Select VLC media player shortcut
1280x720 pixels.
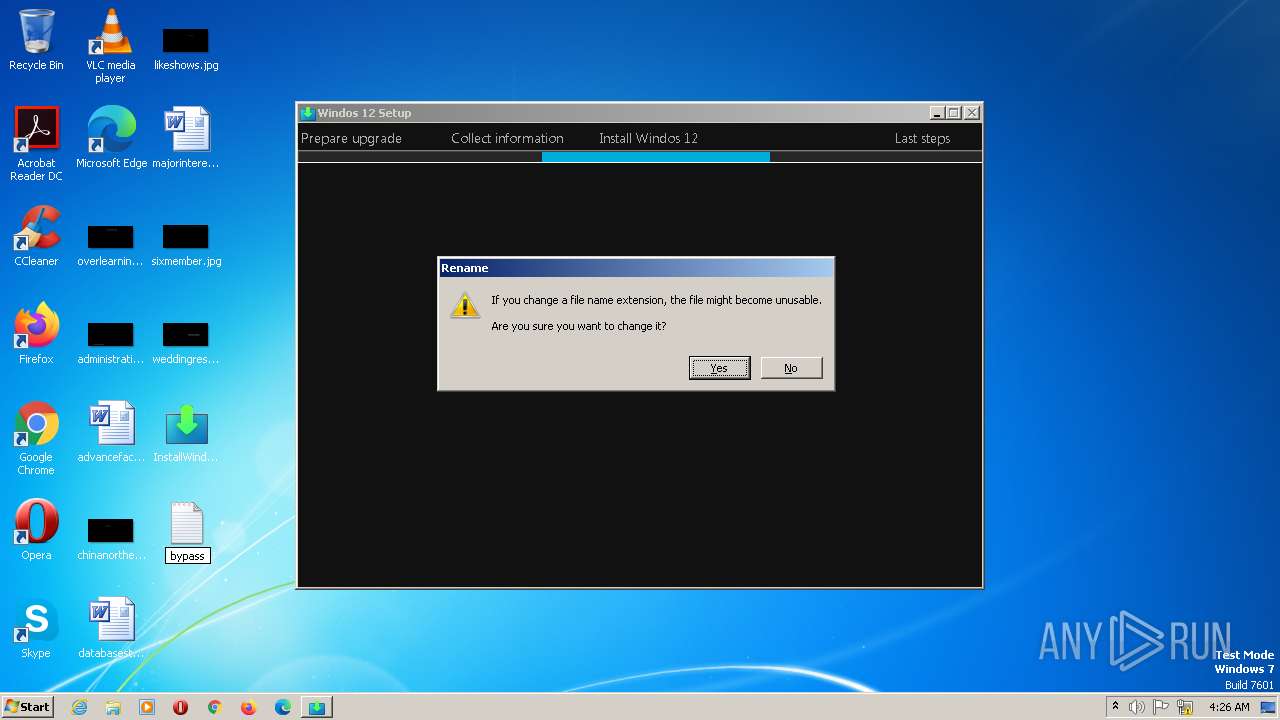(x=110, y=46)
